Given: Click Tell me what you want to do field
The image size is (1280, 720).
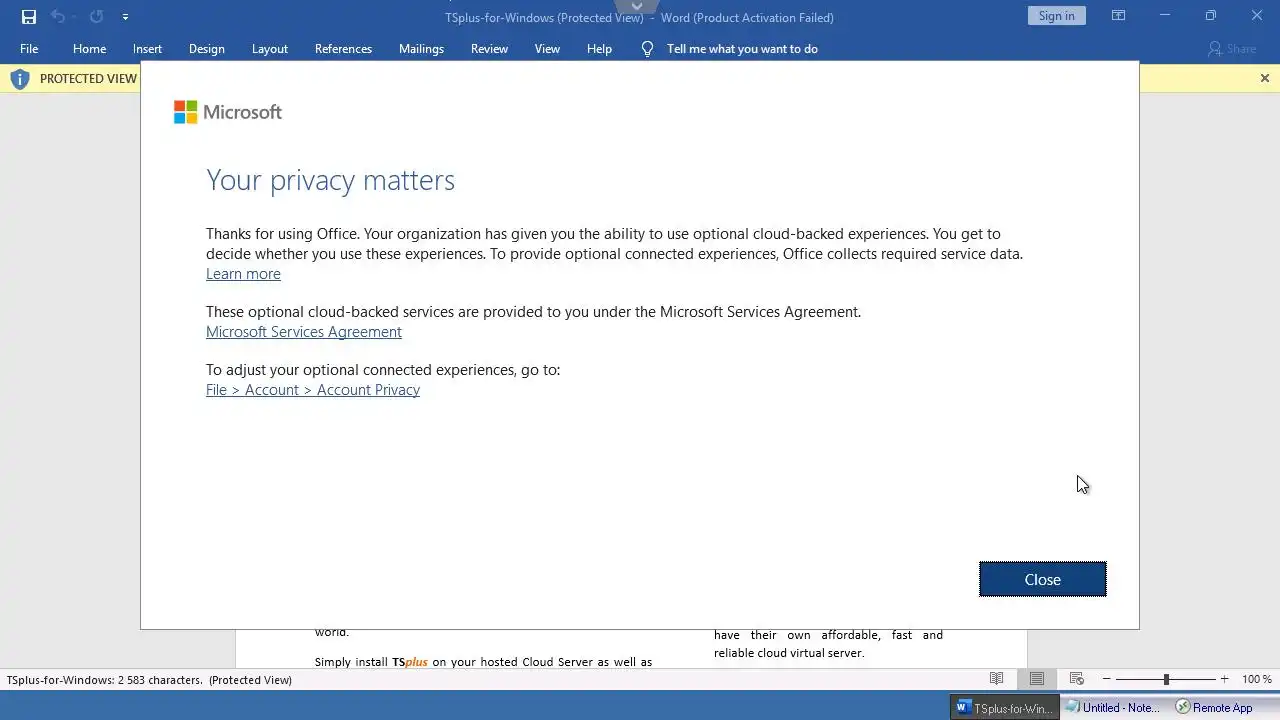Looking at the screenshot, I should pos(742,48).
